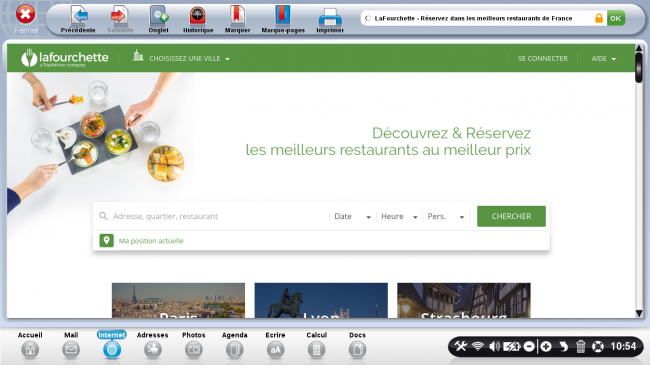
Task: Click the lafourchette logo
Action: pyautogui.click(x=65, y=58)
